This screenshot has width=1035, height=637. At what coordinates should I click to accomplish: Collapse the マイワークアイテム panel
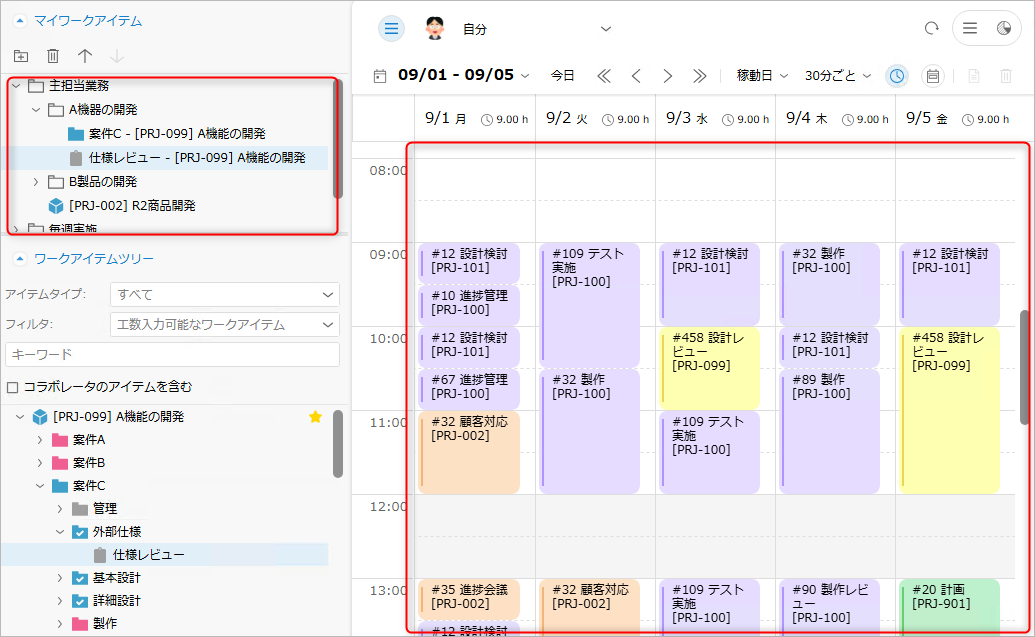tap(19, 20)
